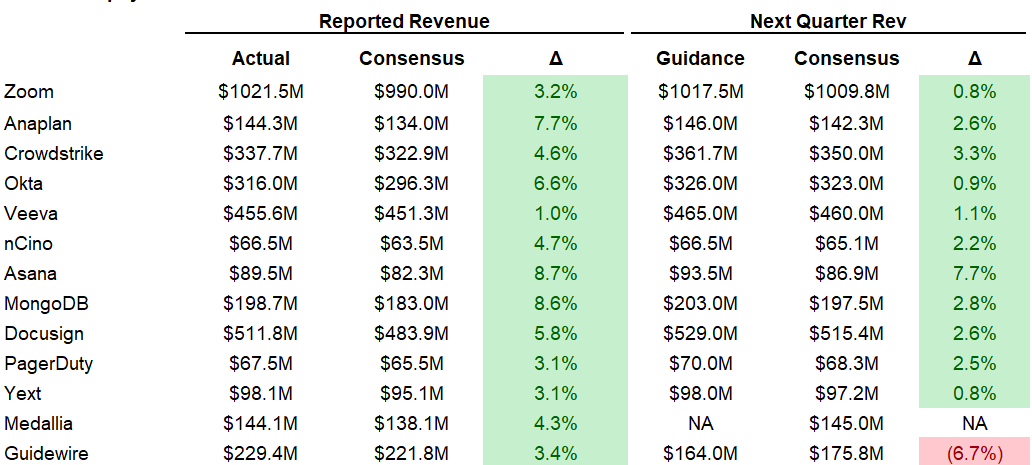The width and height of the screenshot is (1032, 465).
Task: Click Medallia's actual revenue $144.1M
Action: pyautogui.click(x=261, y=424)
